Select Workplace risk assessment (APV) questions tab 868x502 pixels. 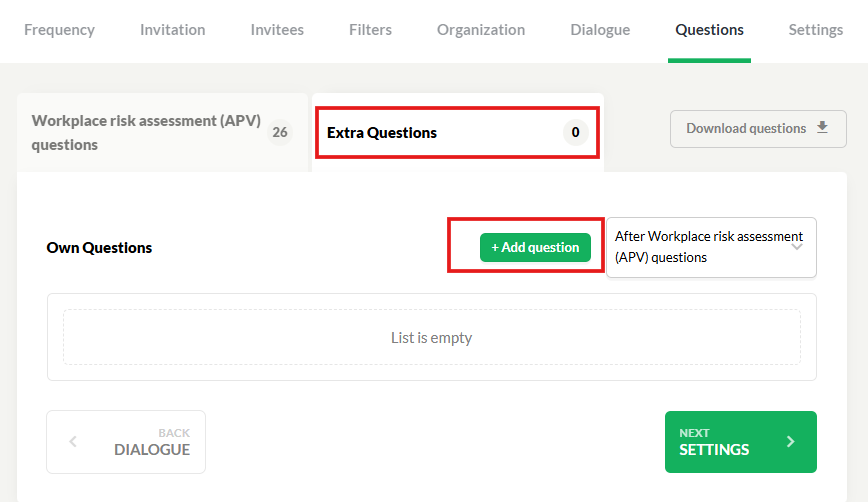162,132
